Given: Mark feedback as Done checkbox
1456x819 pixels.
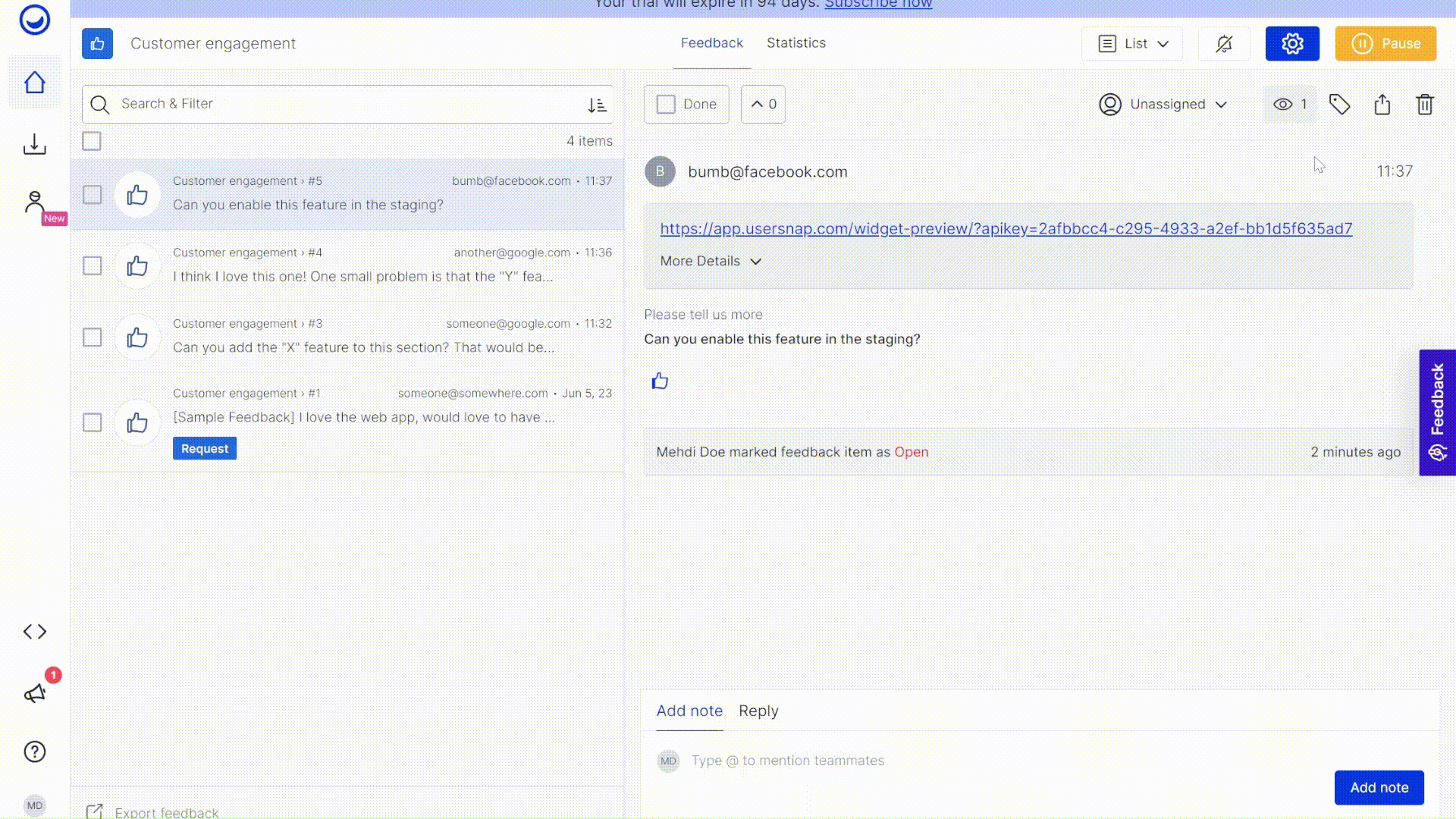Looking at the screenshot, I should pyautogui.click(x=666, y=105).
